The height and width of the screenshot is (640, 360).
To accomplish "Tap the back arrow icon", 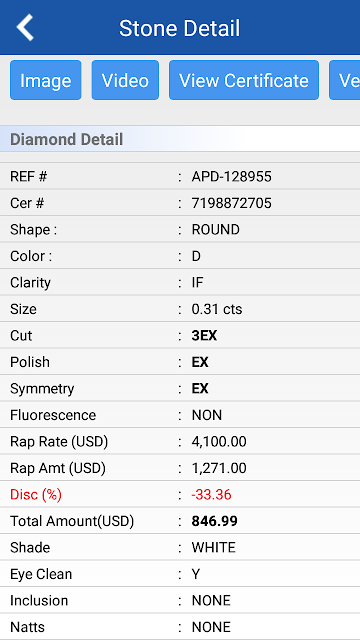I will pyautogui.click(x=24, y=28).
